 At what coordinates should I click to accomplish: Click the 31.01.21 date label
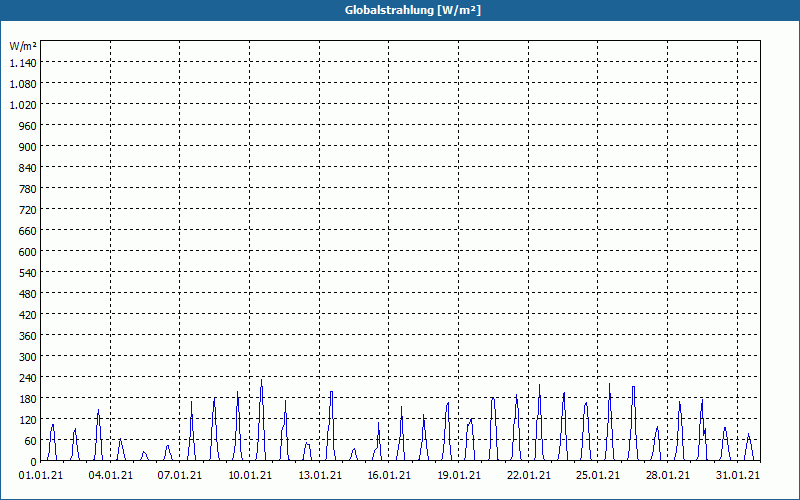[738, 476]
